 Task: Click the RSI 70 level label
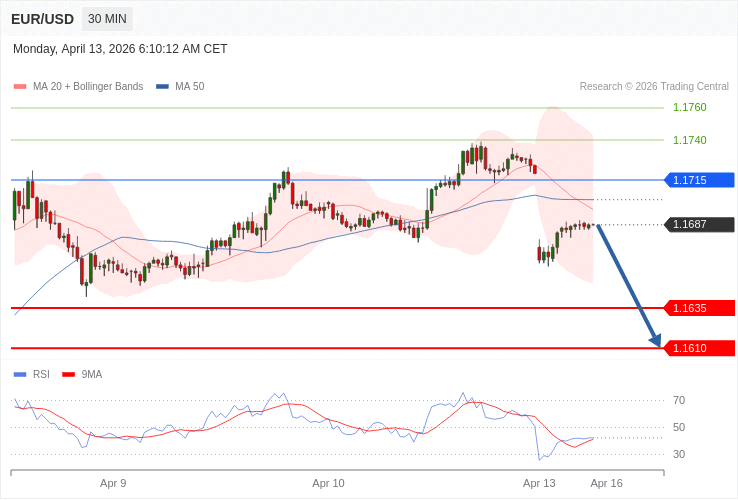(x=679, y=400)
